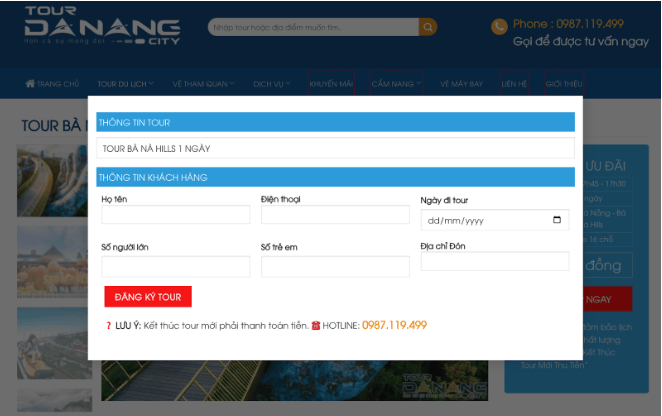
Task: Go to Vé Máy Bay page
Action: tap(461, 84)
